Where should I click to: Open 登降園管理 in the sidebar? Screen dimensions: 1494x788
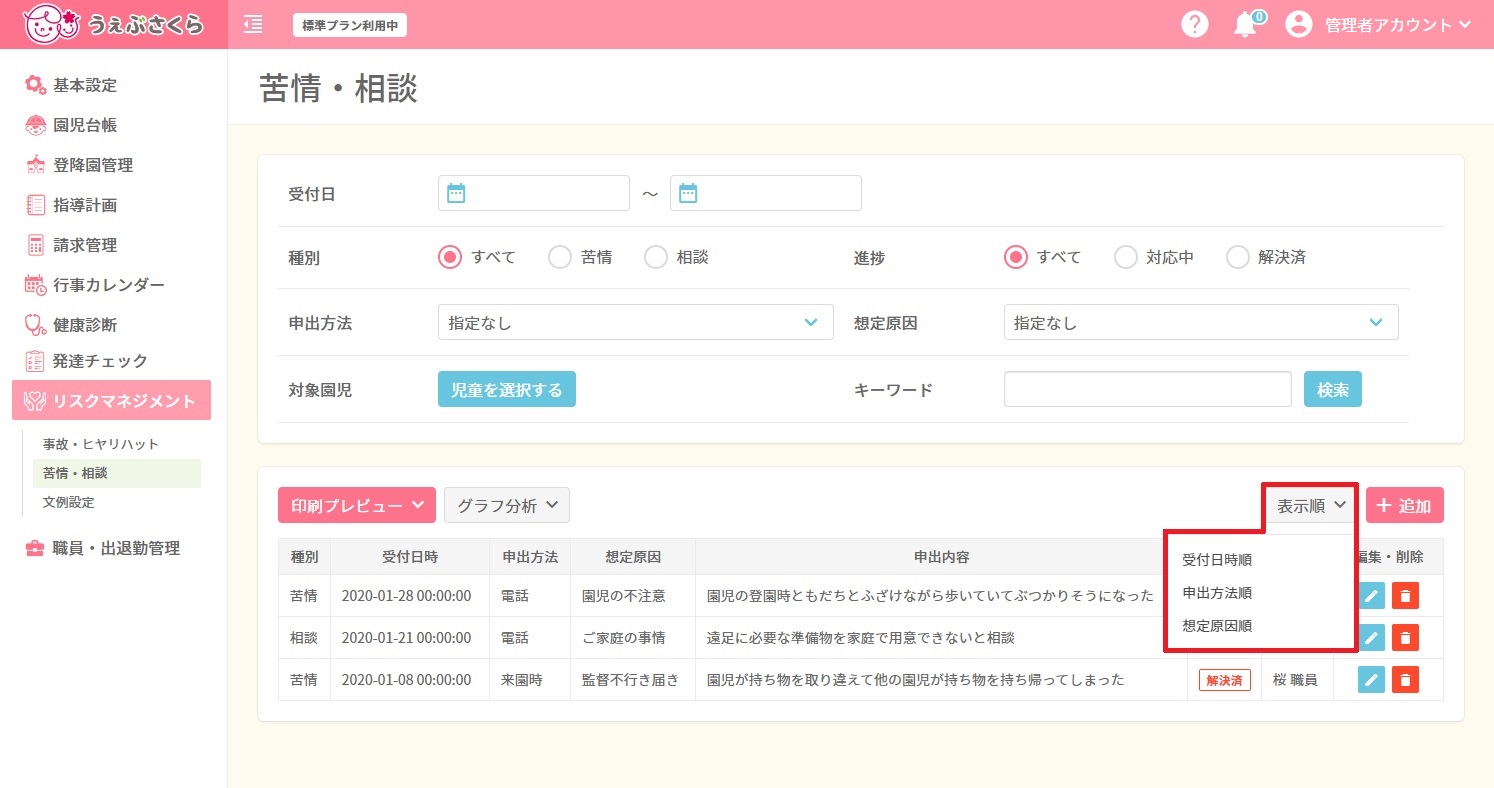(x=79, y=165)
